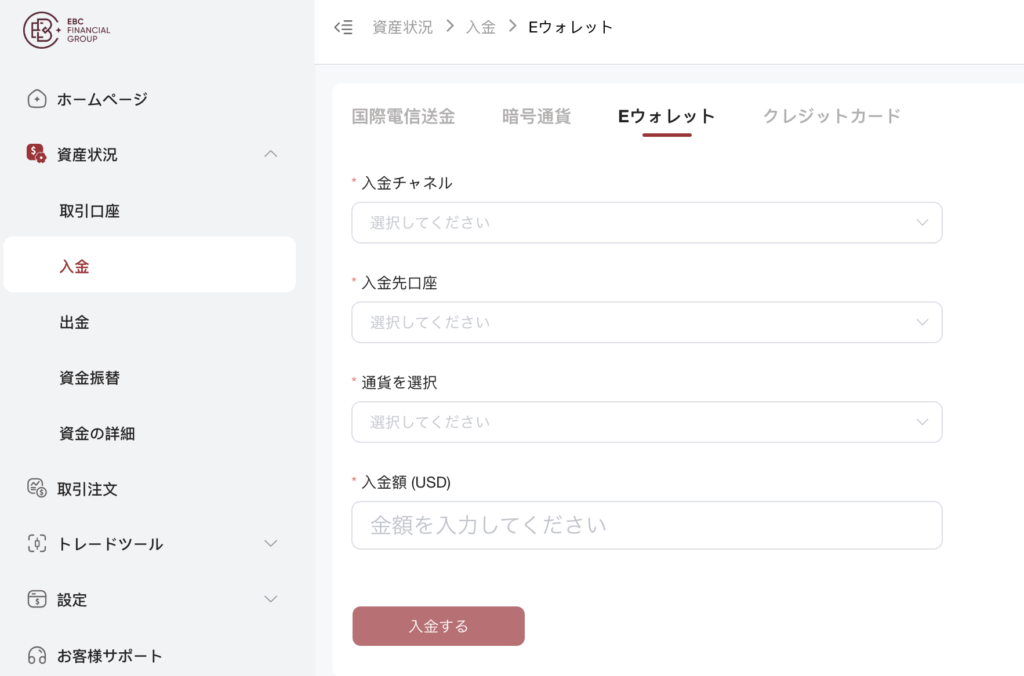Click the sidebar collapse menu icon
The width and height of the screenshot is (1024, 676).
click(343, 27)
